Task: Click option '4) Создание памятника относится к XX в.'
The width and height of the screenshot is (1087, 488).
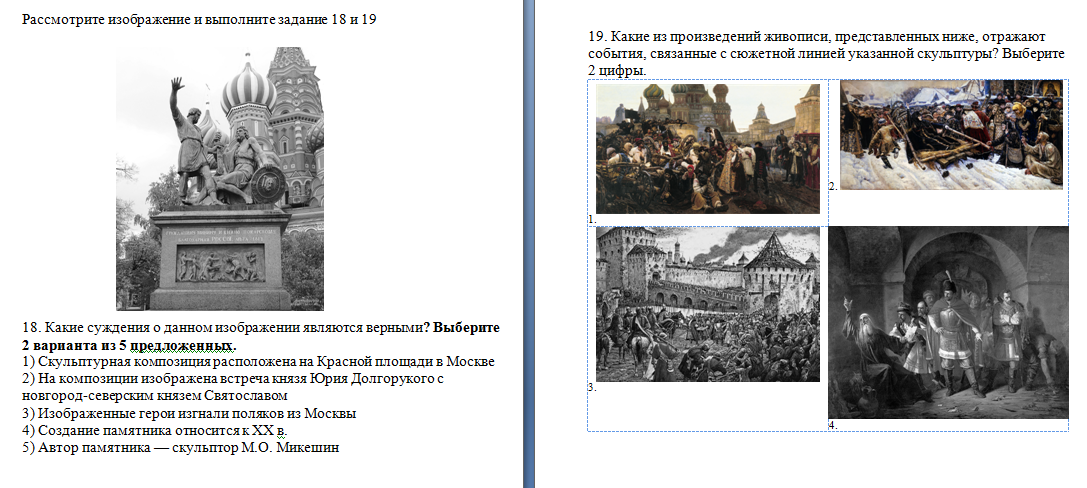Action: click(x=155, y=430)
